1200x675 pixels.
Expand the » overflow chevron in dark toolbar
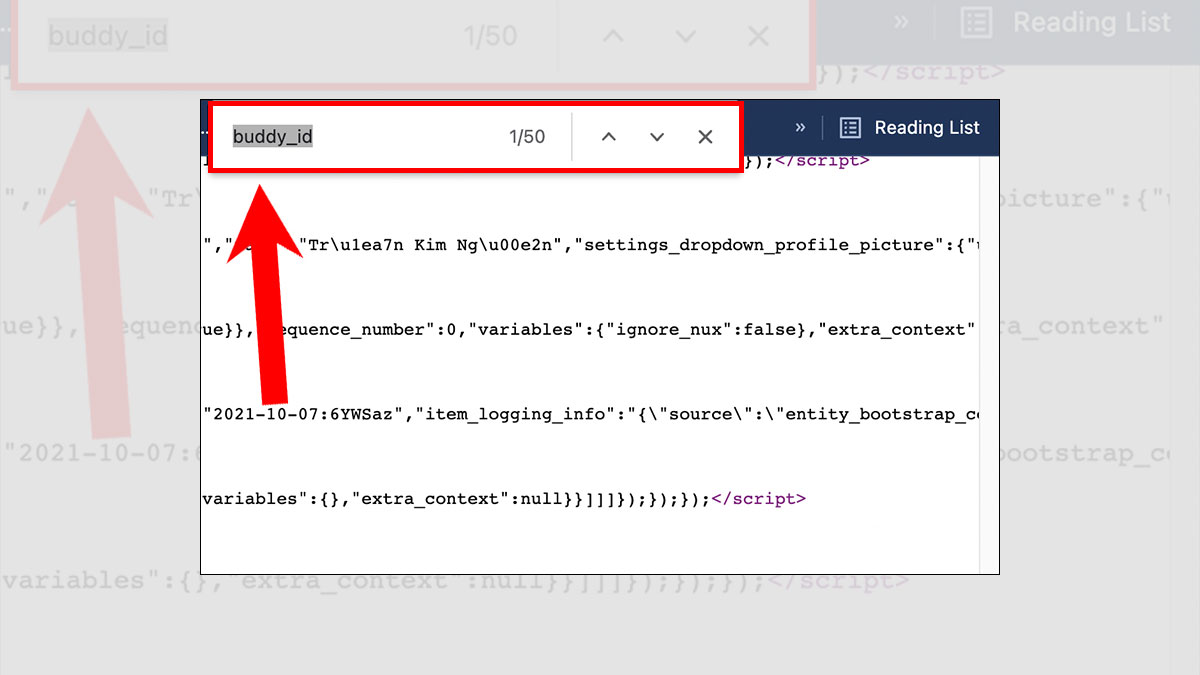800,127
